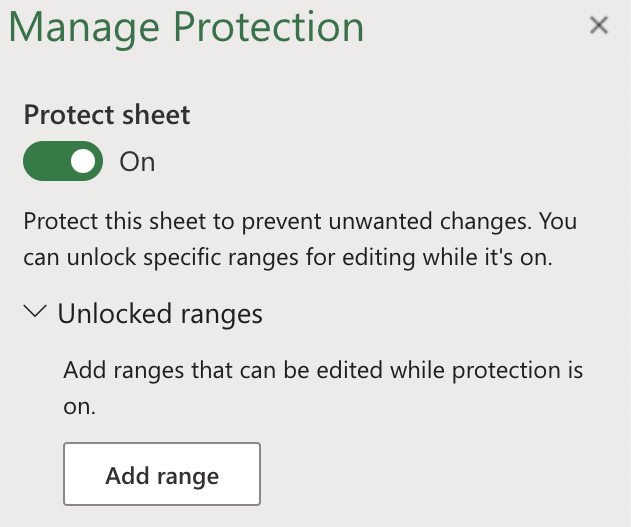Click the 'Protect sheet' bold label
The image size is (631, 527).
click(x=107, y=114)
